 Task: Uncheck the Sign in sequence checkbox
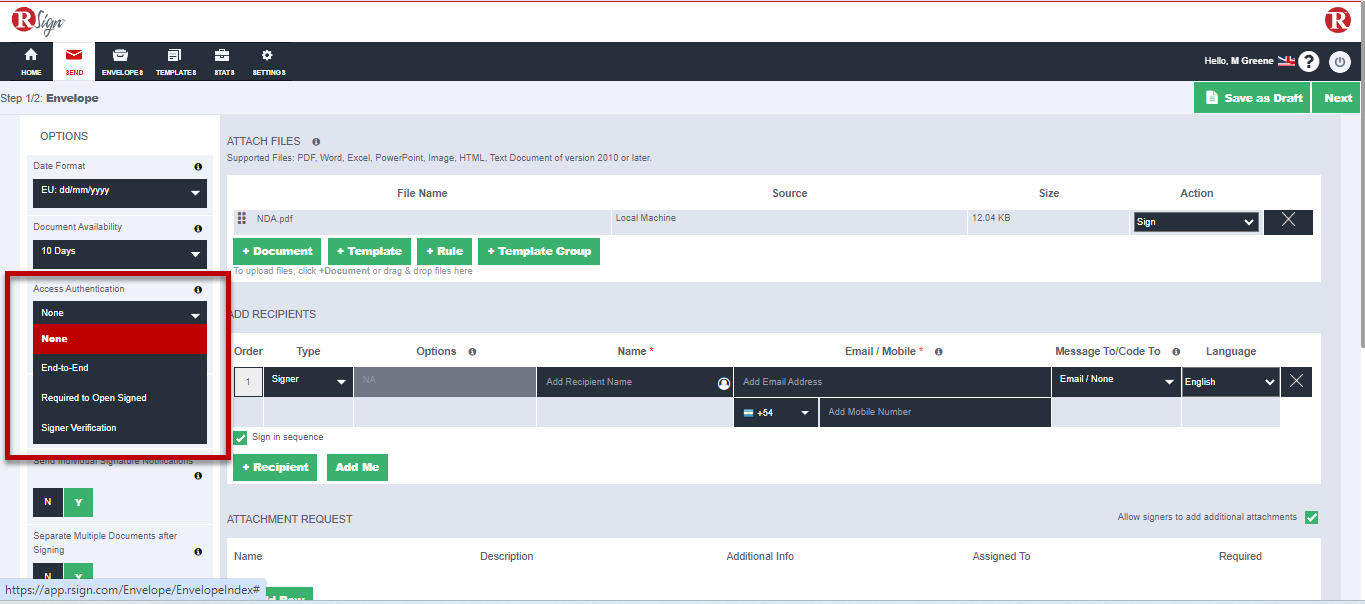pyautogui.click(x=239, y=437)
